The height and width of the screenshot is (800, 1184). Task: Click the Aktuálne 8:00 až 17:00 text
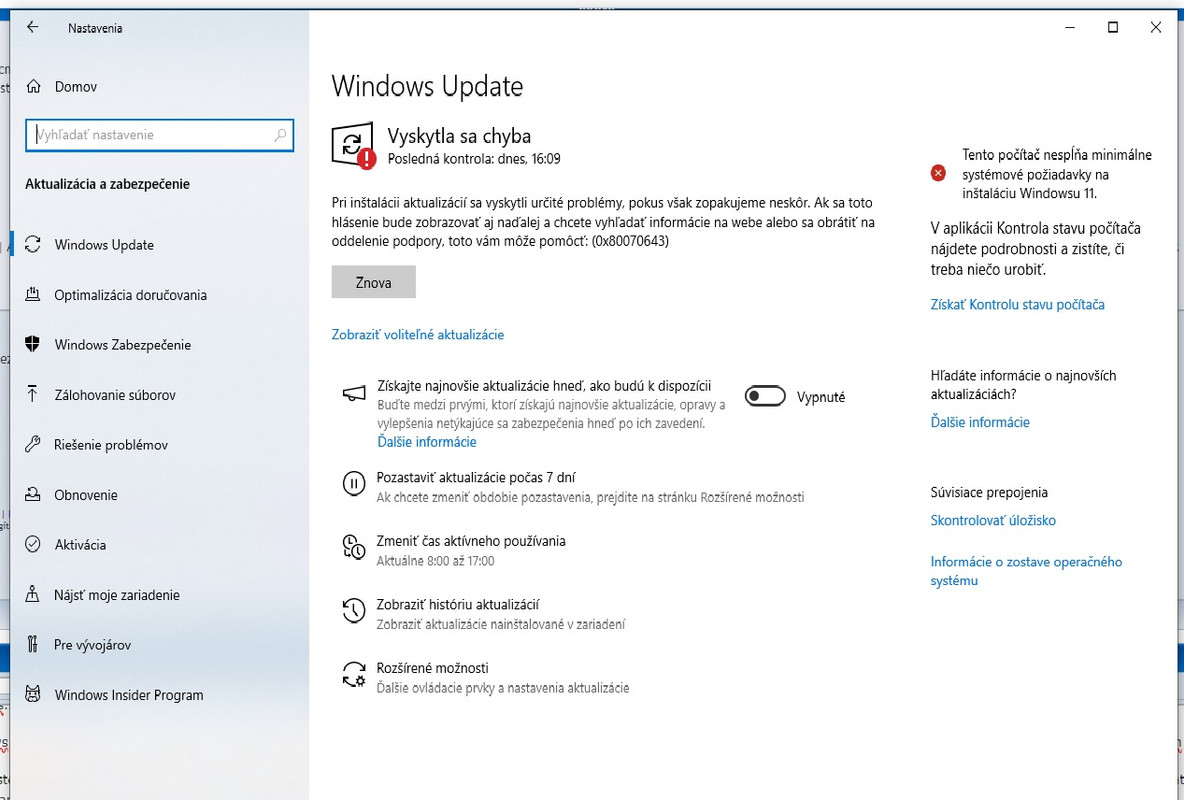point(436,561)
